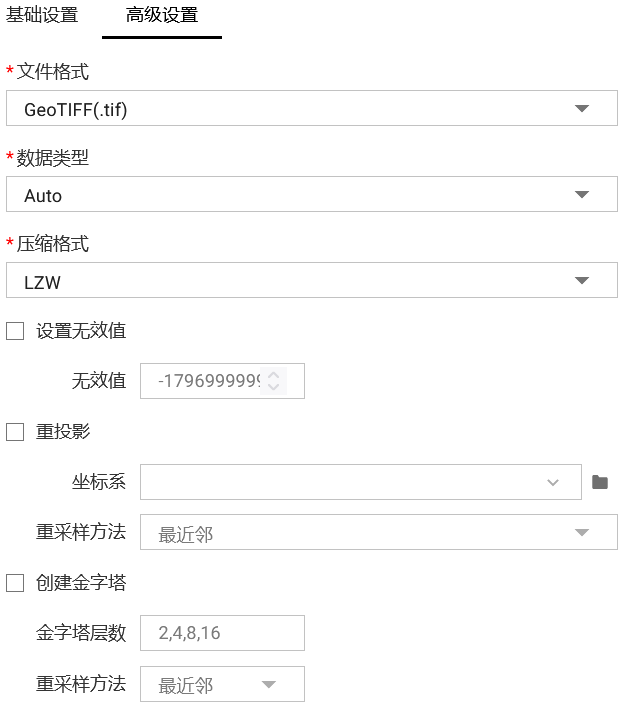Click the chevron in the 坐标系 box
628x706 pixels.
[553, 482]
